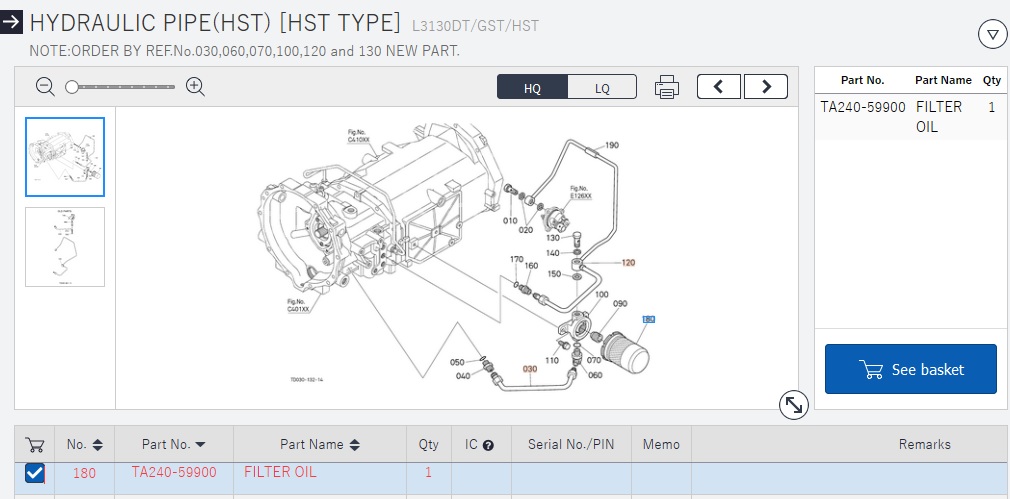Image resolution: width=1010 pixels, height=499 pixels.
Task: Expand the circled down-triangle menu
Action: (x=991, y=35)
